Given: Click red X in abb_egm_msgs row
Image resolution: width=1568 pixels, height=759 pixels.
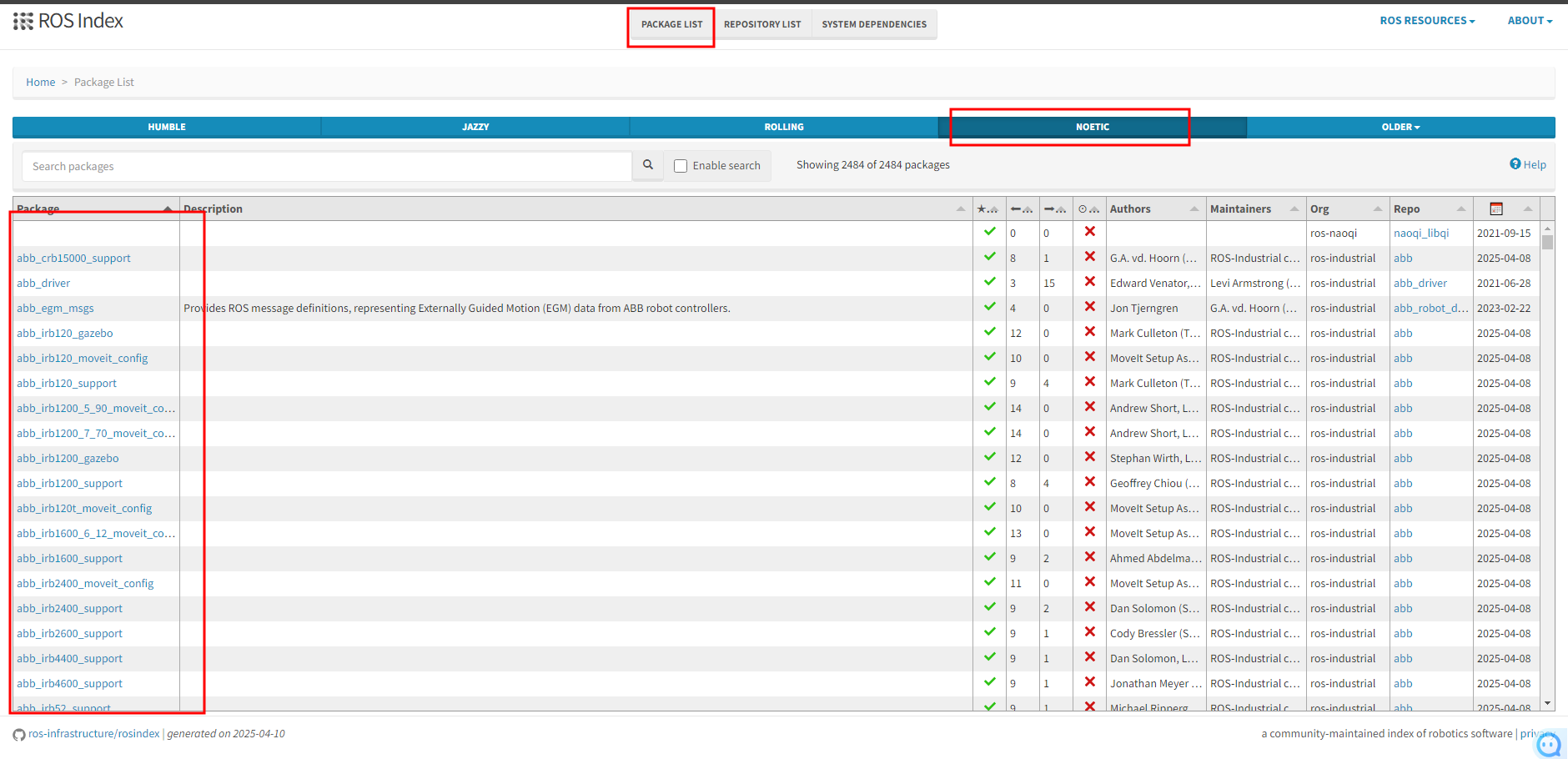Looking at the screenshot, I should coord(1090,307).
